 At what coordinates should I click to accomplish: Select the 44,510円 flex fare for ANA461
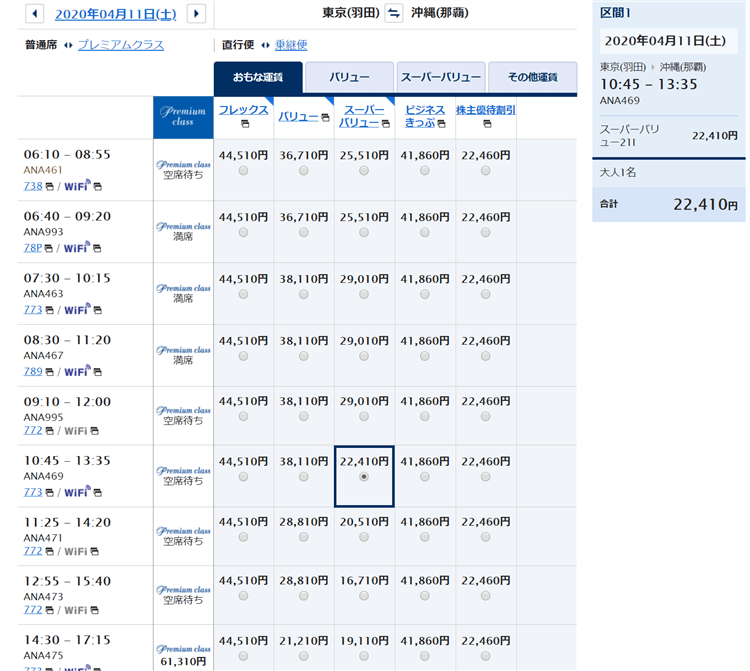click(244, 171)
